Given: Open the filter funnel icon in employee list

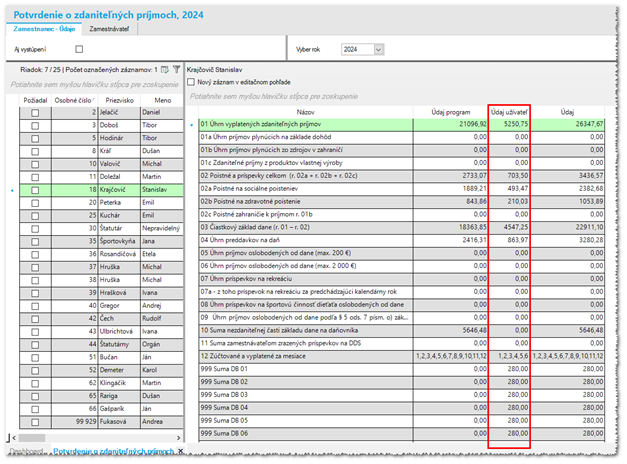Looking at the screenshot, I should click(176, 70).
